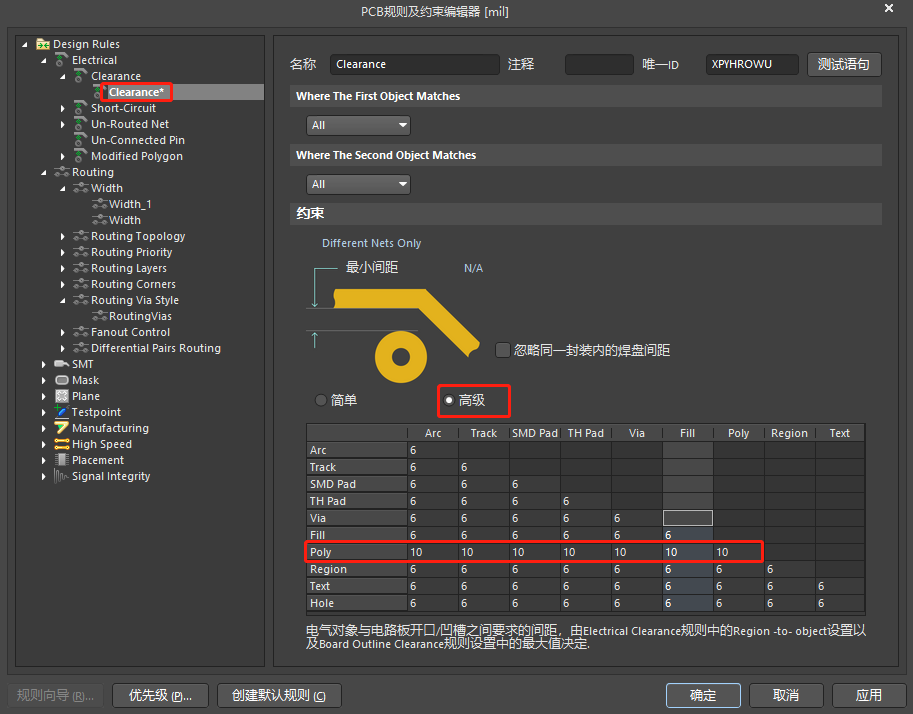The width and height of the screenshot is (913, 714).
Task: Close the PCB rules editor dialog
Action: click(889, 8)
